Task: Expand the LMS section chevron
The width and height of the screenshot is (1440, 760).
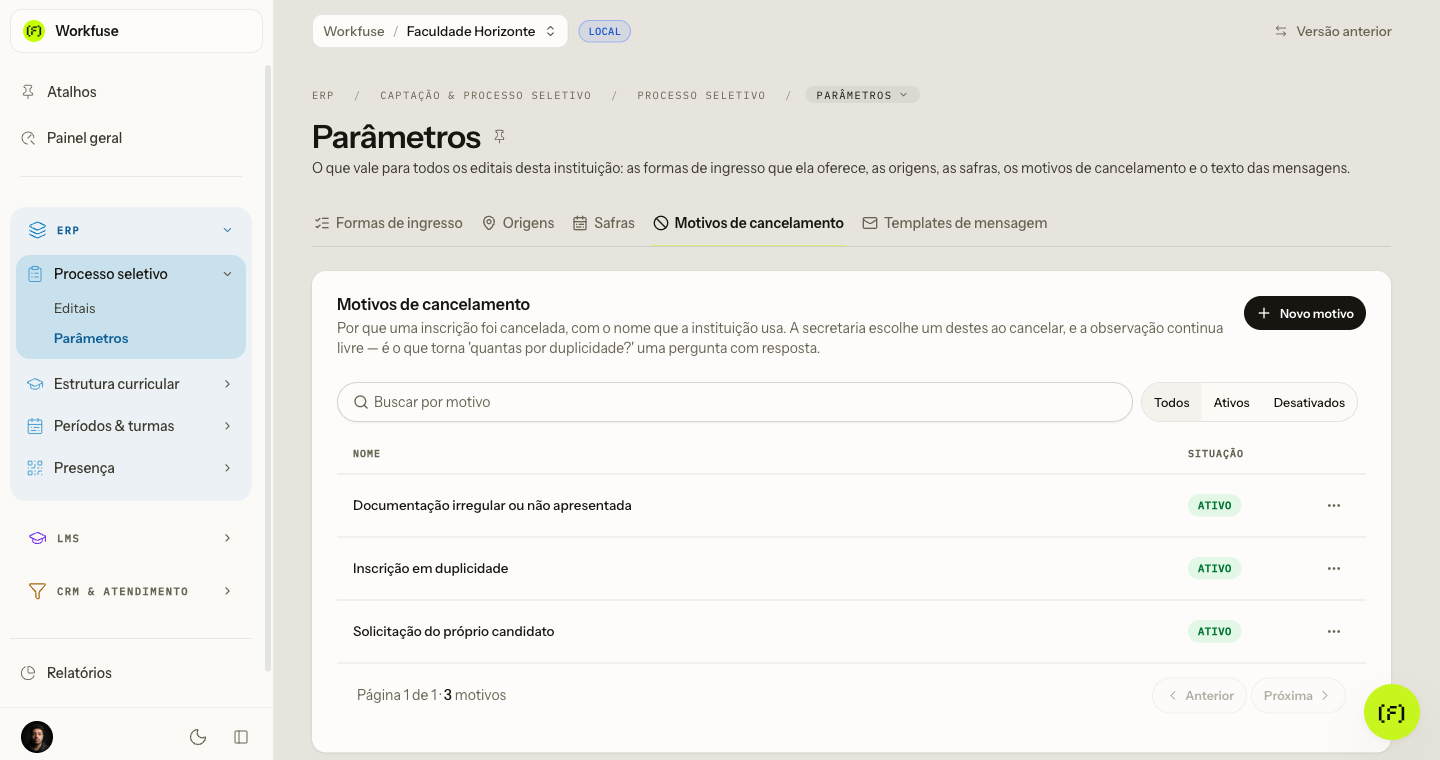Action: (228, 538)
